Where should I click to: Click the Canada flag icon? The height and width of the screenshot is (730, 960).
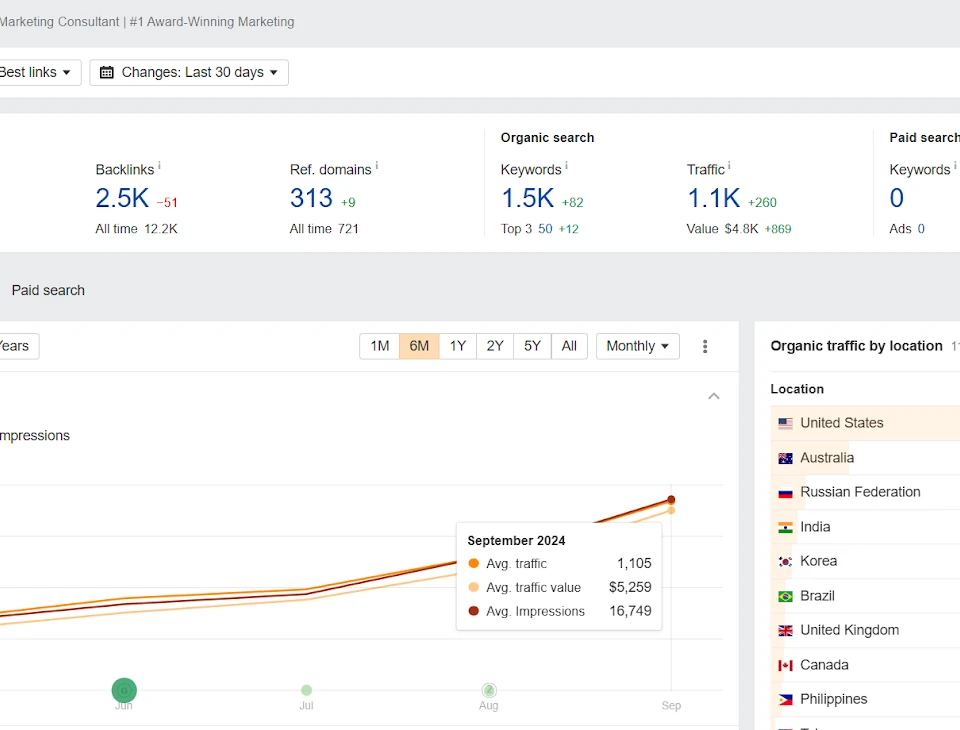[x=786, y=666]
